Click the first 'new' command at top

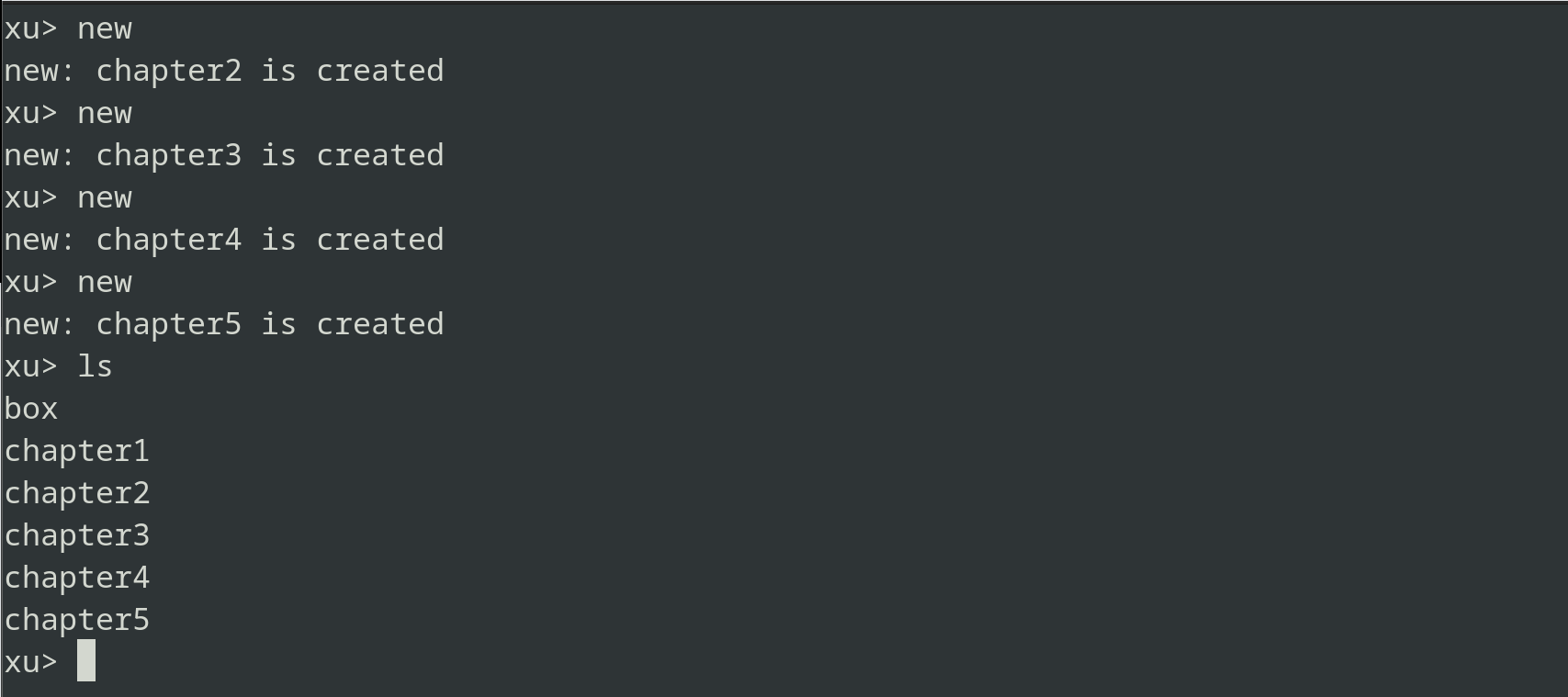coord(105,29)
